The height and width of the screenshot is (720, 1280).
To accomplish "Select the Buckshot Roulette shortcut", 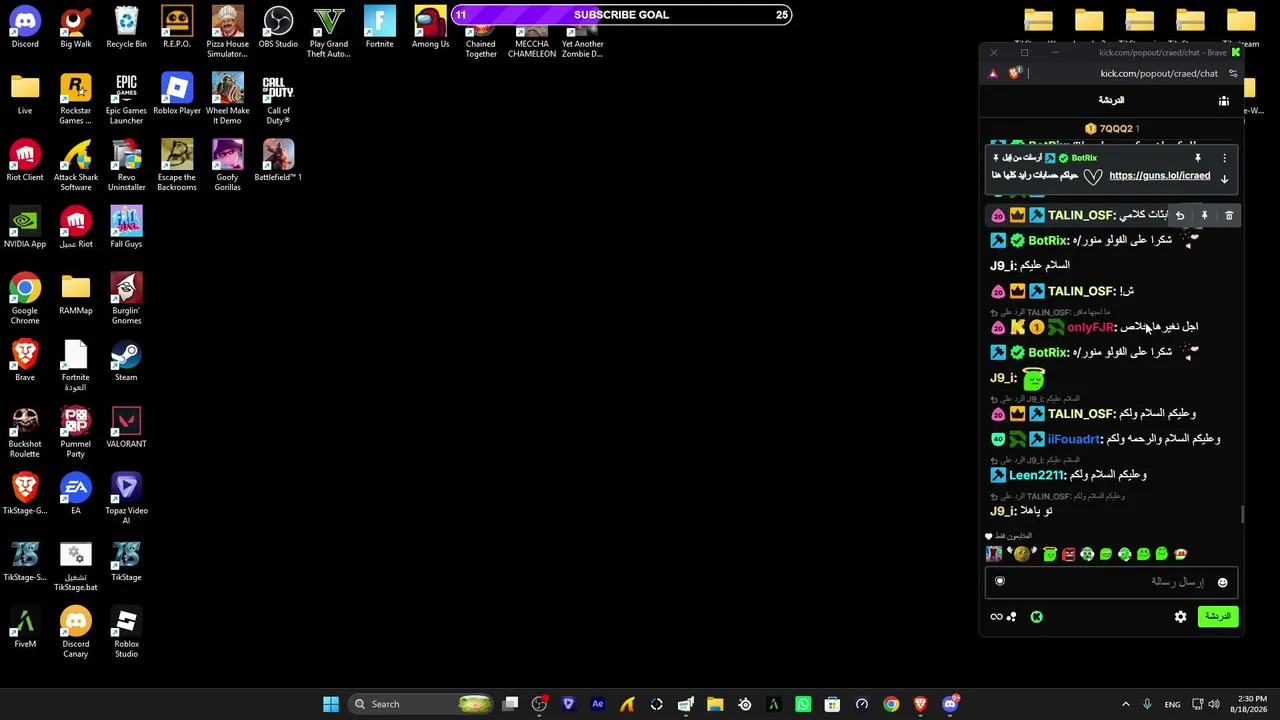I will click(x=25, y=432).
